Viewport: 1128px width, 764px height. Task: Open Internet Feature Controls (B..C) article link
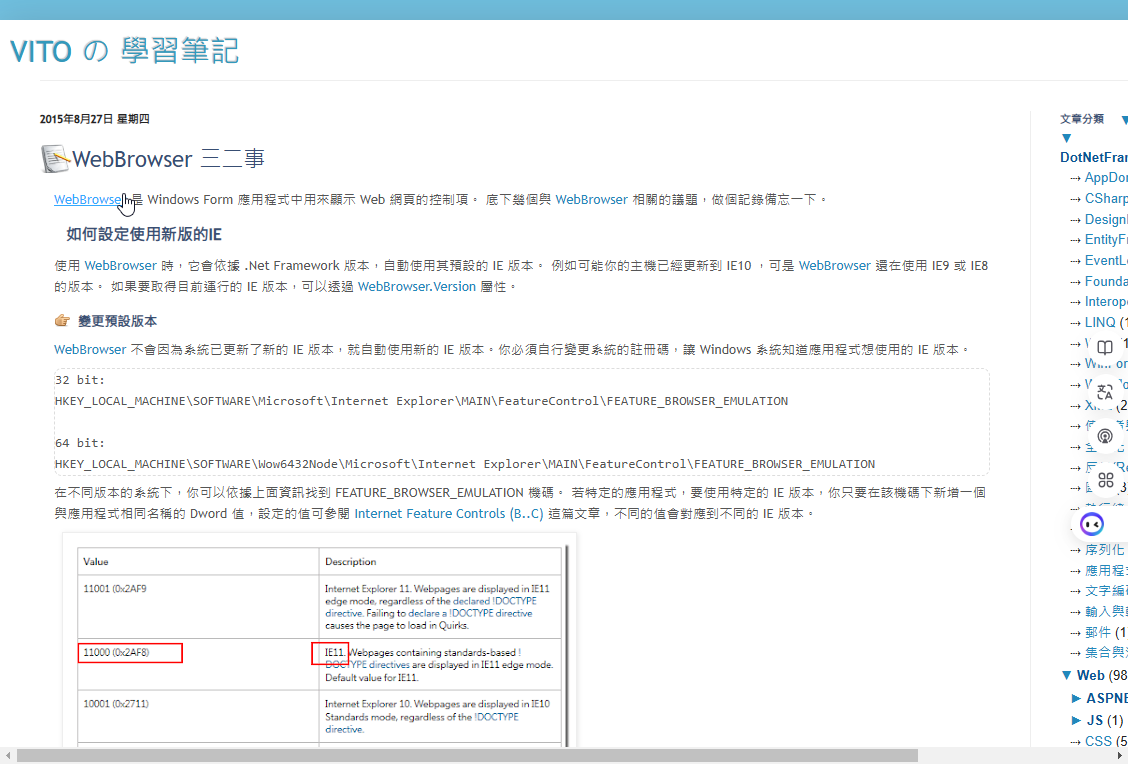pyautogui.click(x=449, y=514)
